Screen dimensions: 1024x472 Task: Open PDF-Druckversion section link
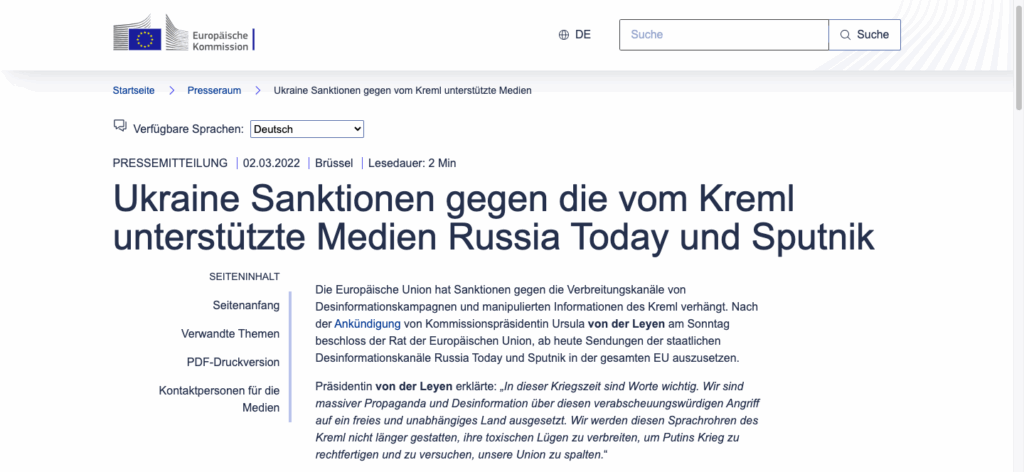(x=233, y=362)
